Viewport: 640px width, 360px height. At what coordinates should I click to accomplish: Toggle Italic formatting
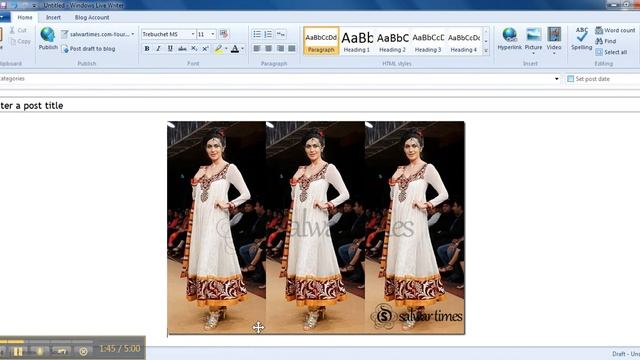(158, 49)
